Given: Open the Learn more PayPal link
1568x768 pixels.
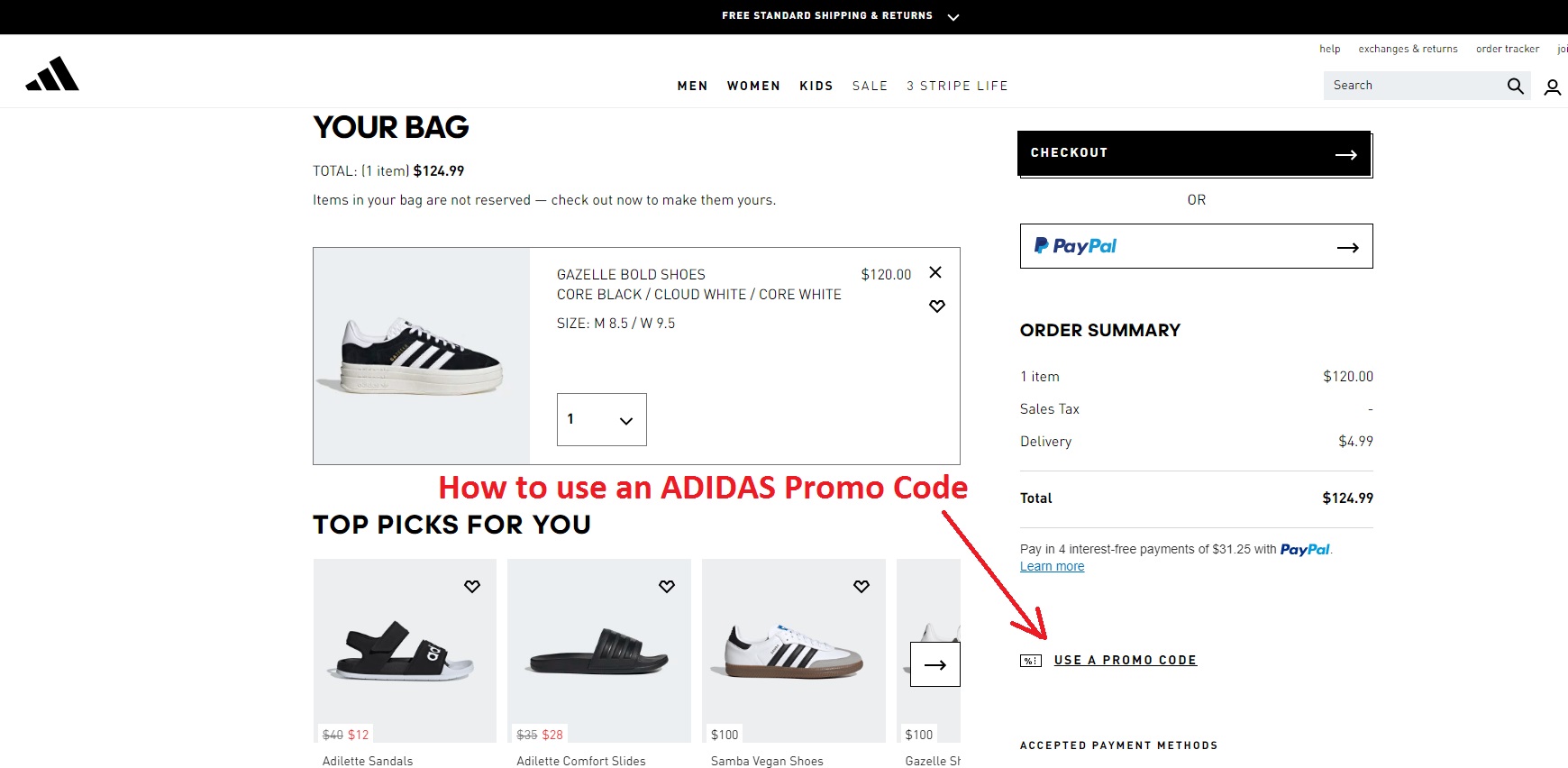Looking at the screenshot, I should [1052, 566].
